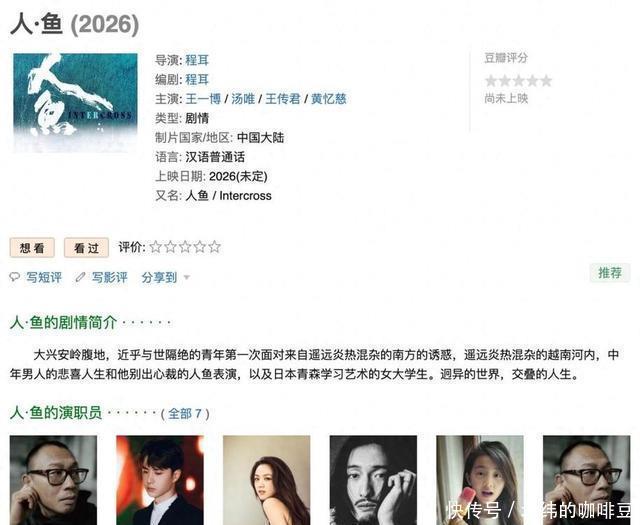Rate two stars in 评价
Viewport: 640px width, 525px height.
tap(171, 247)
